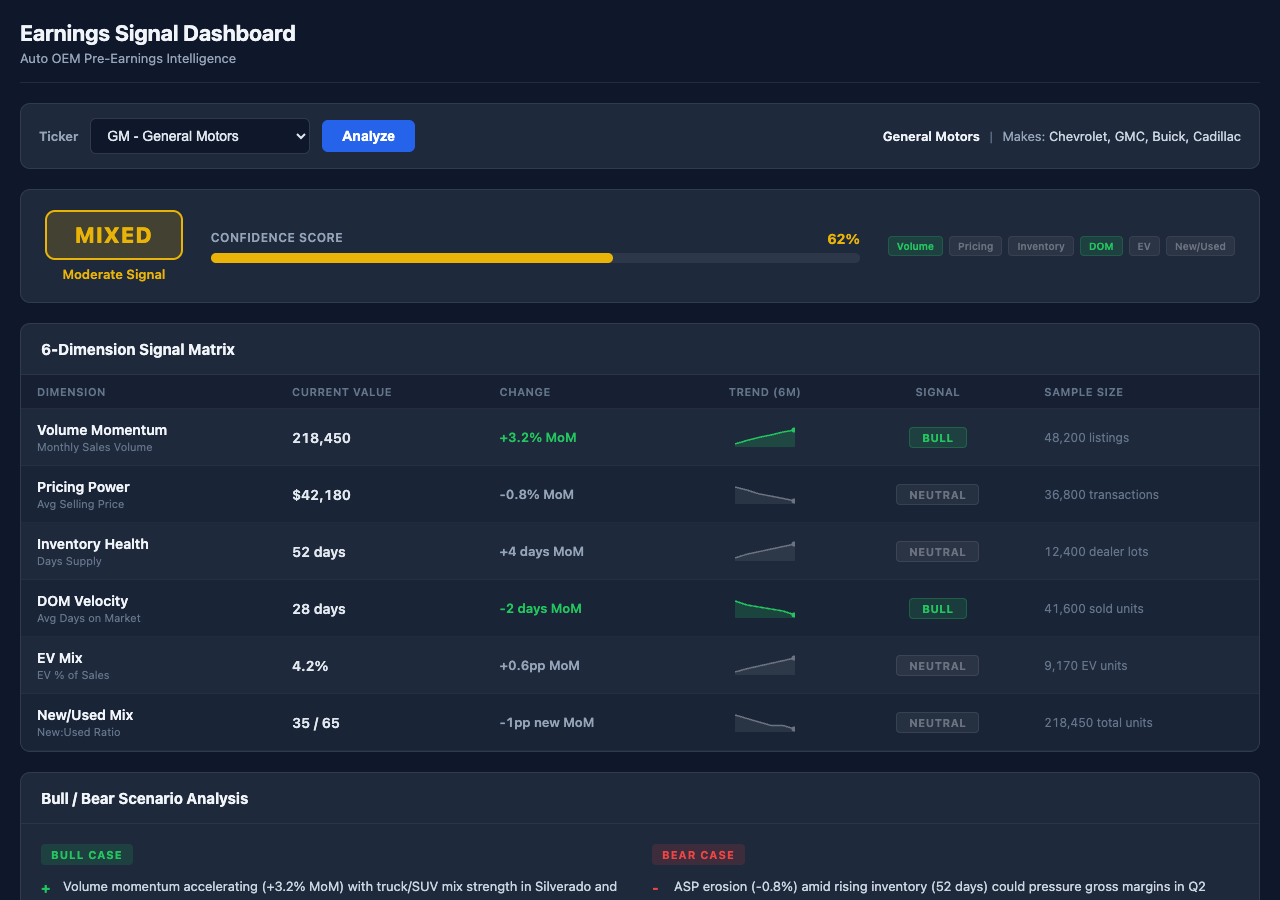Select the Inventory Health trend chart
This screenshot has height=900, width=1280.
[765, 551]
